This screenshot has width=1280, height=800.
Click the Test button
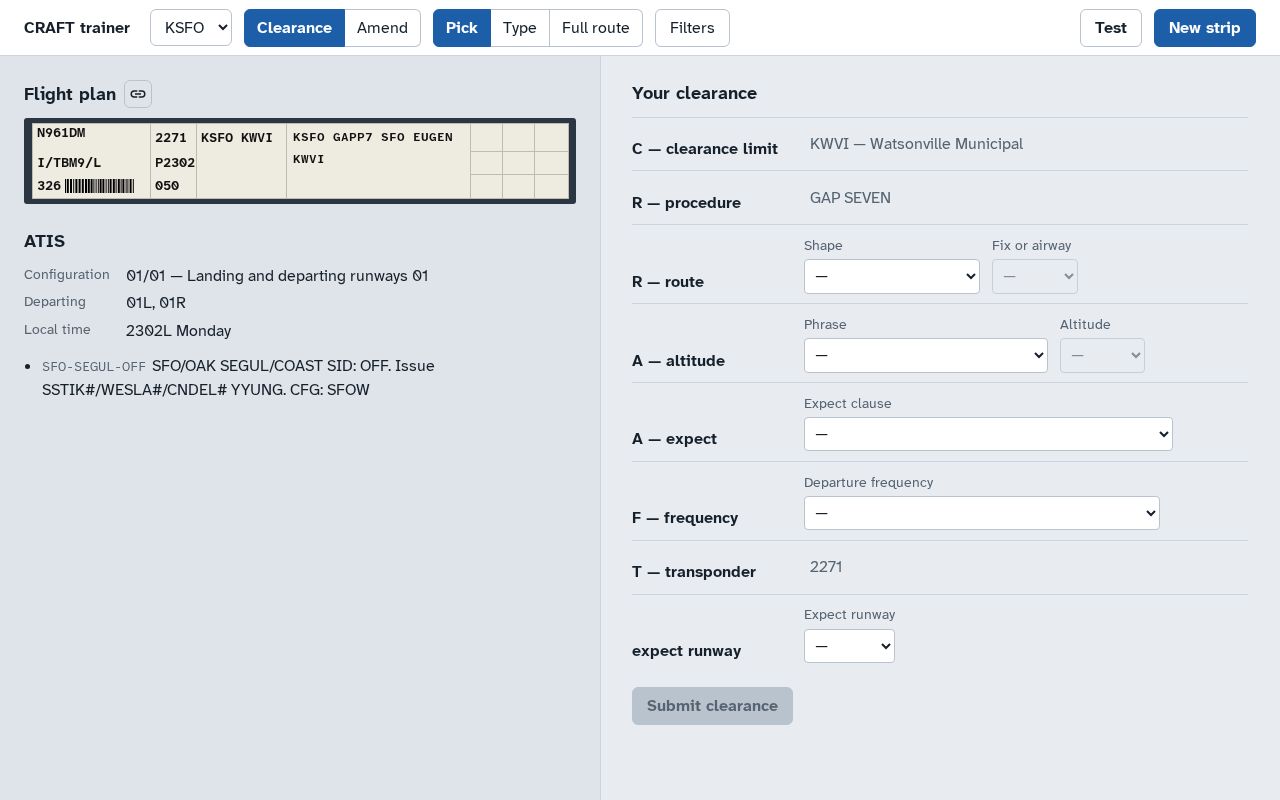(x=1110, y=28)
